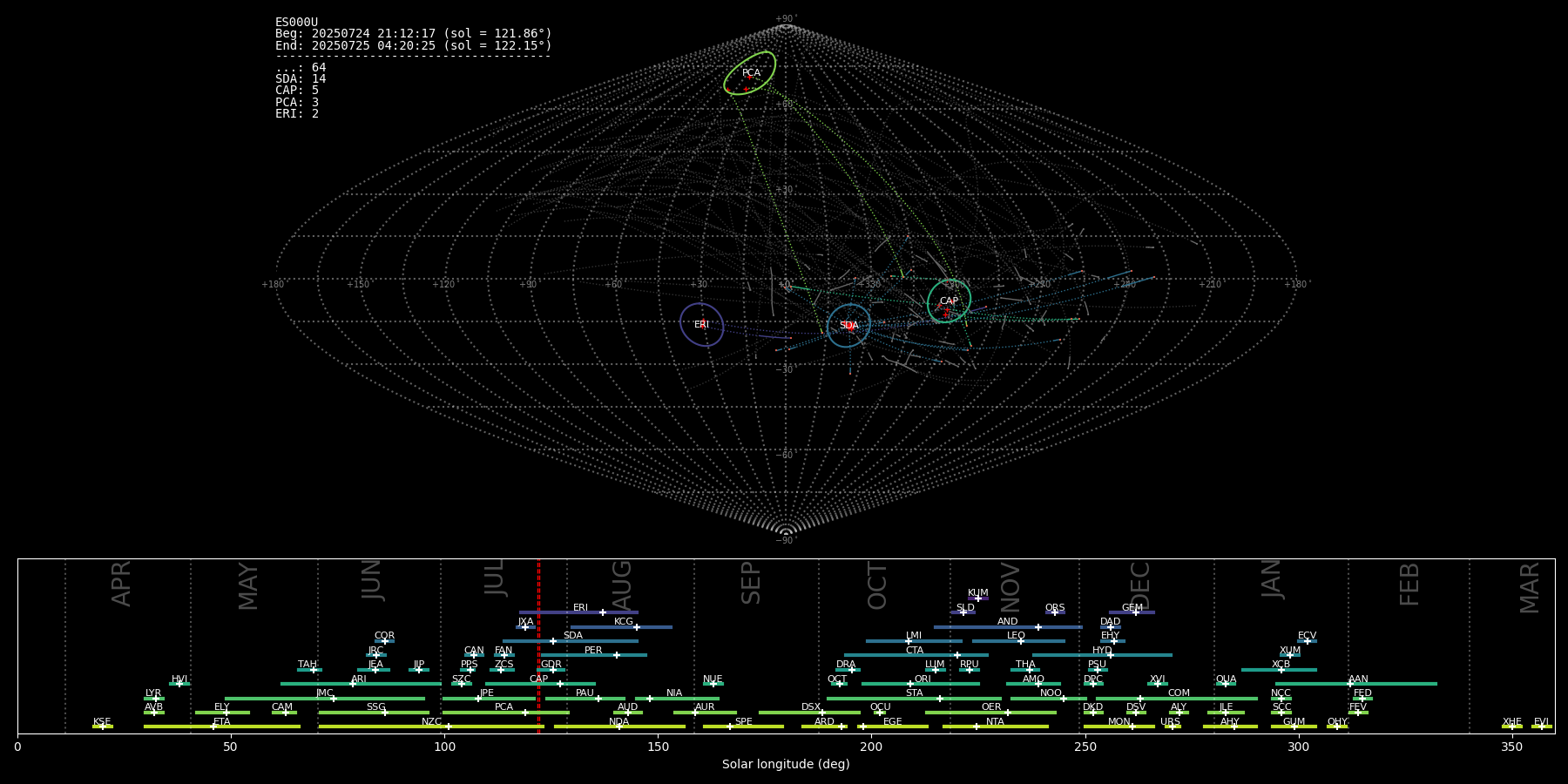Select the ARI shower bar in timeline
1568x784 pixels.
point(361,684)
